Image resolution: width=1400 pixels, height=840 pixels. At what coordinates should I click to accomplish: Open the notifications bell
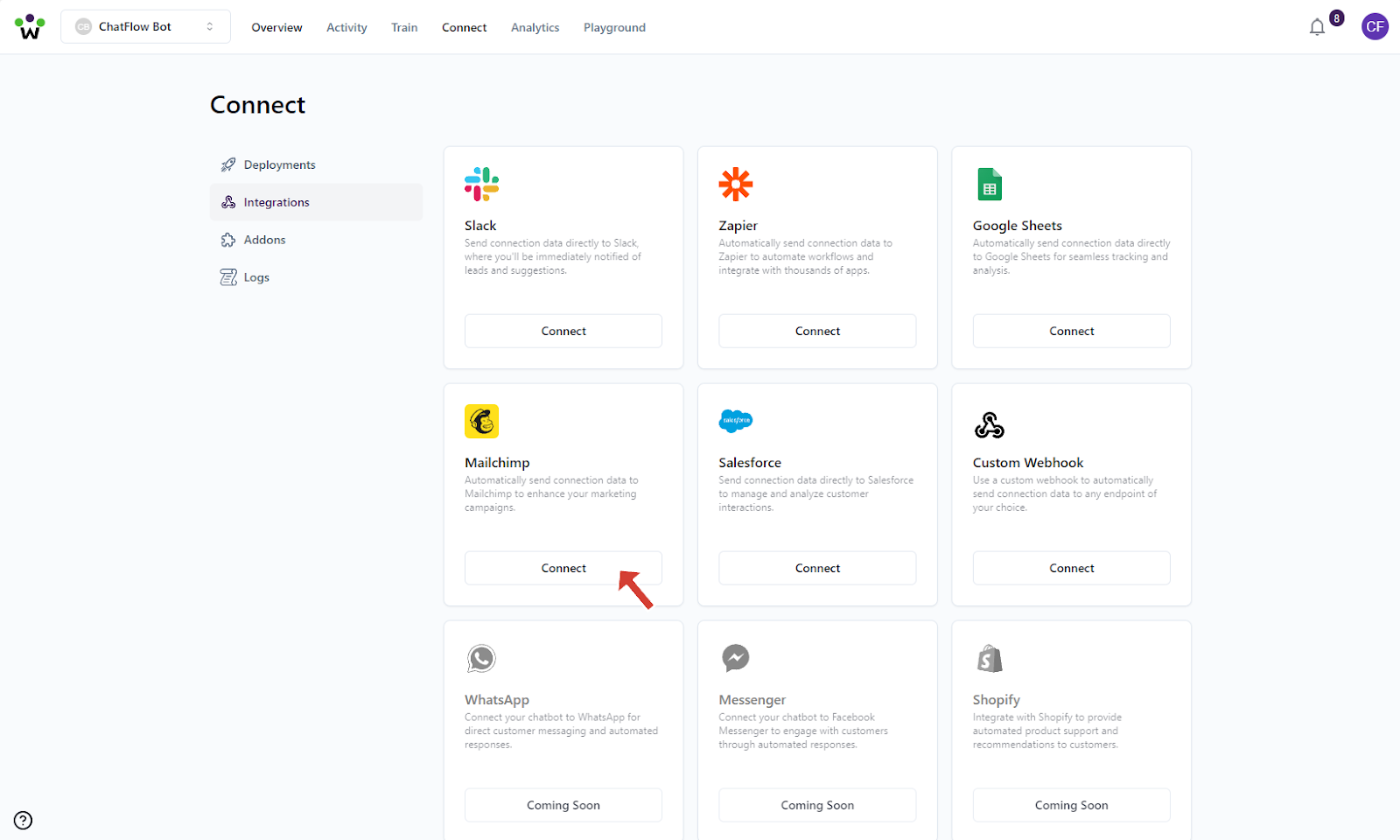click(x=1317, y=27)
